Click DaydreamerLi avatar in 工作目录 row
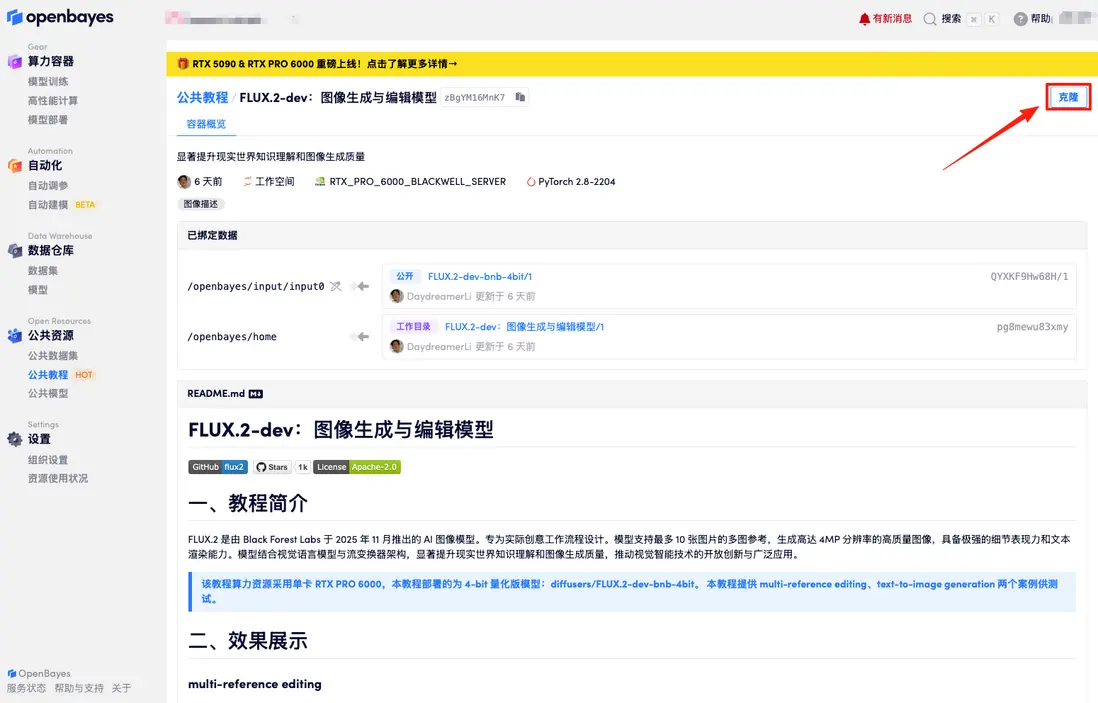 pyautogui.click(x=396, y=347)
